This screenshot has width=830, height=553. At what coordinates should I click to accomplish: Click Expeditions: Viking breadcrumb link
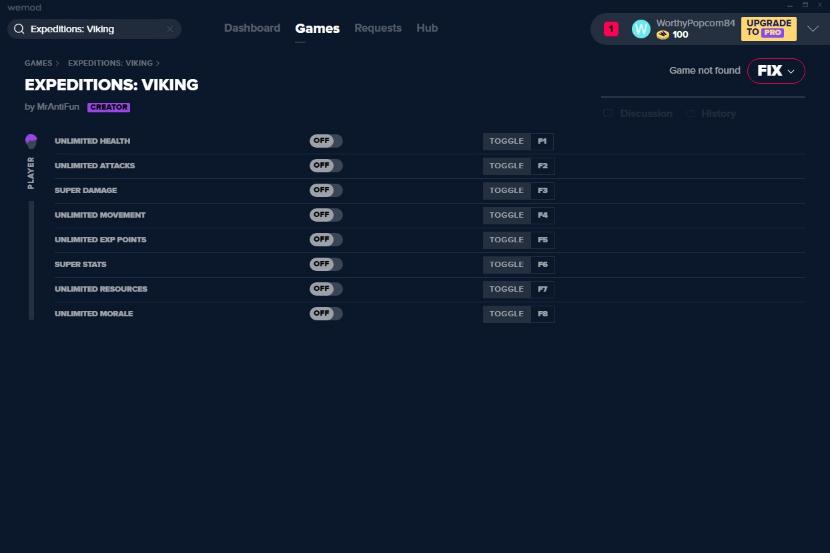tap(110, 63)
